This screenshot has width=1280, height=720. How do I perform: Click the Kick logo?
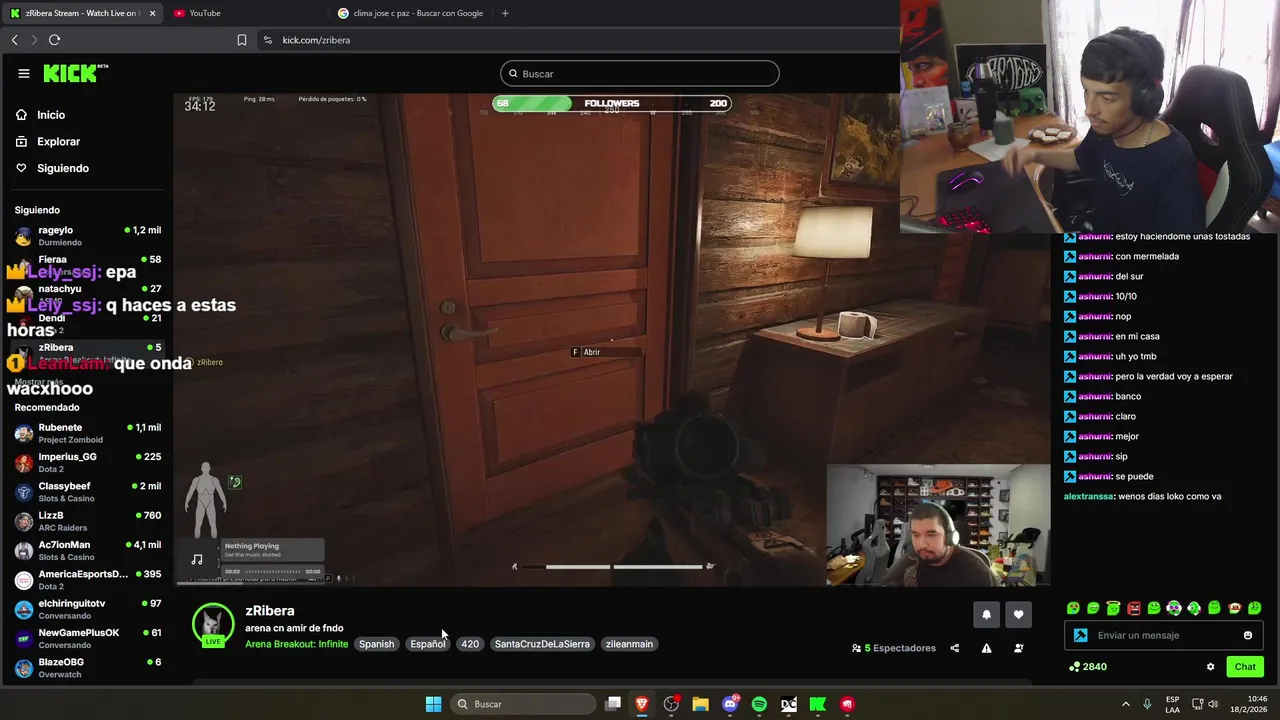click(75, 73)
